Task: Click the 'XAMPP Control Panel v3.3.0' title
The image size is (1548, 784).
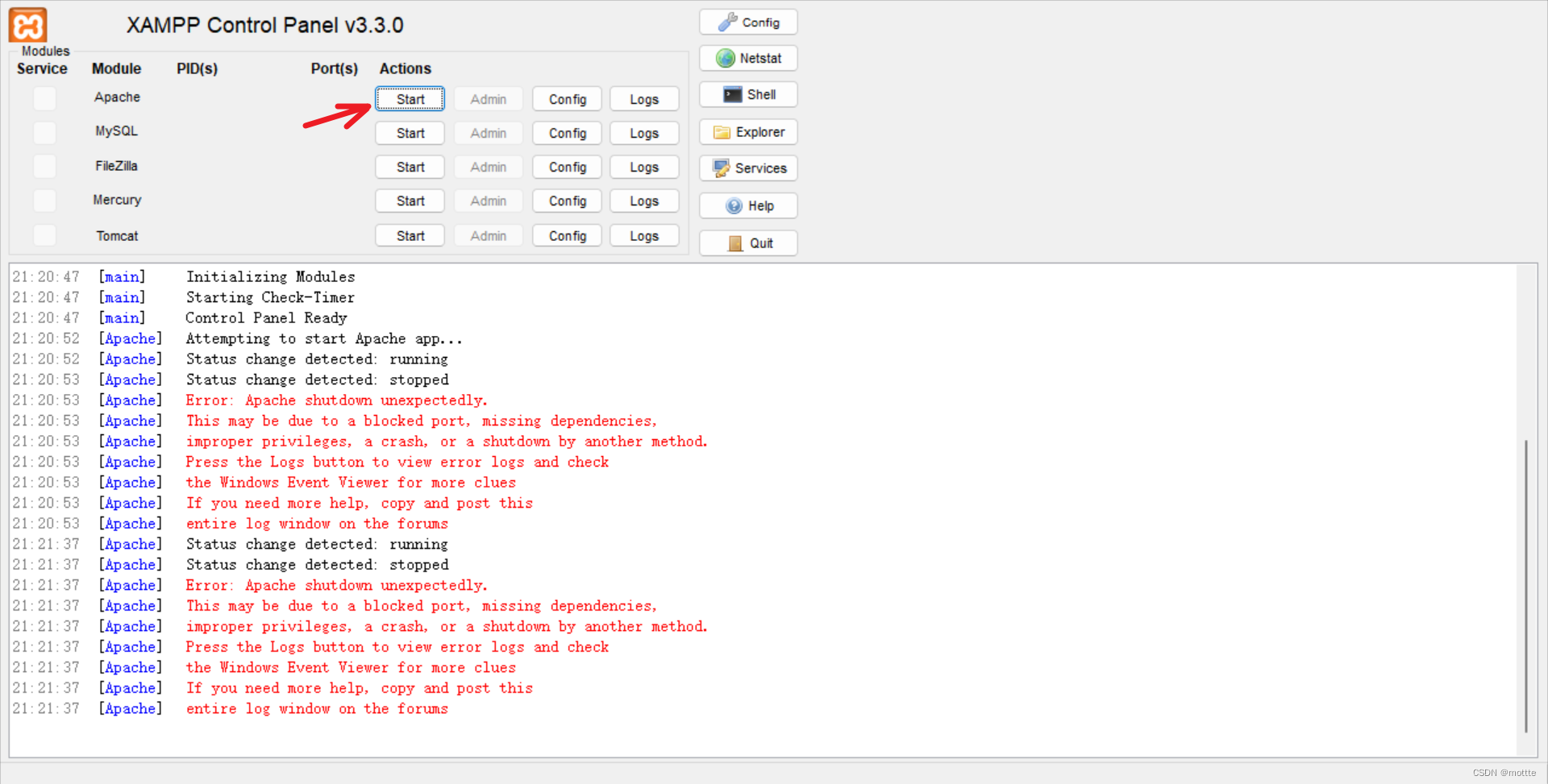Action: 264,25
